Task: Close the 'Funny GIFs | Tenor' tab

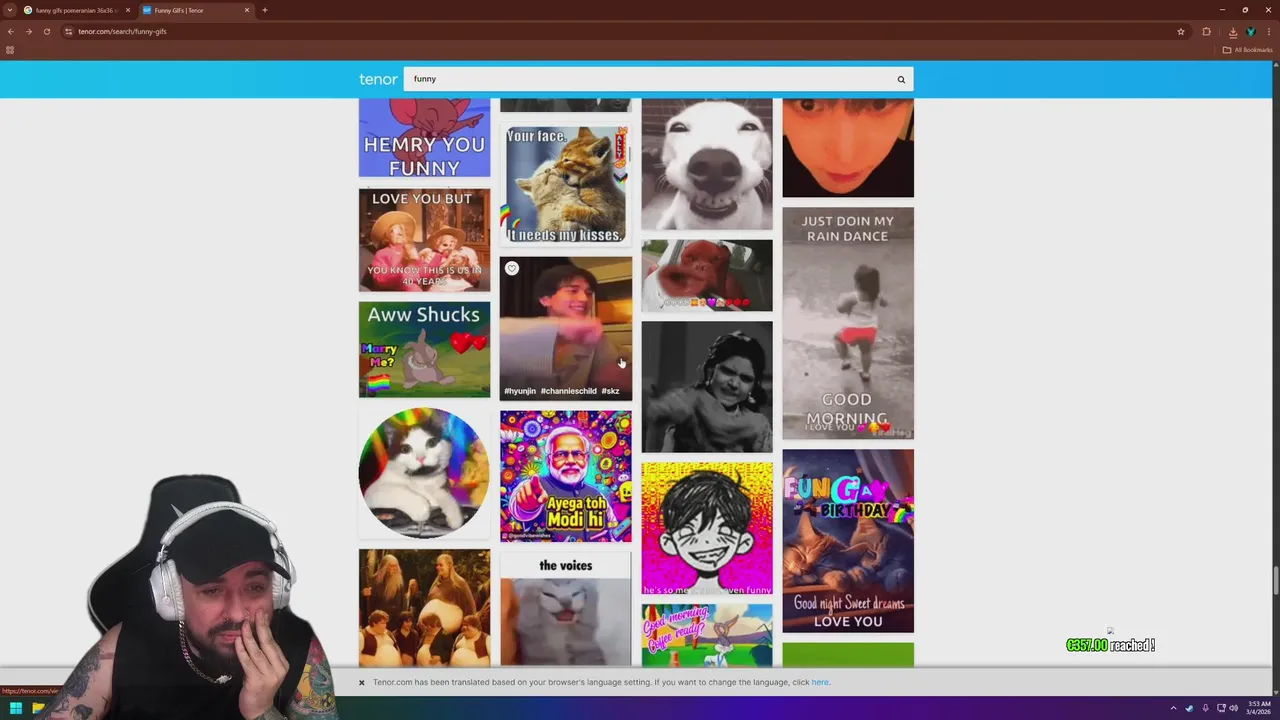Action: (247, 10)
